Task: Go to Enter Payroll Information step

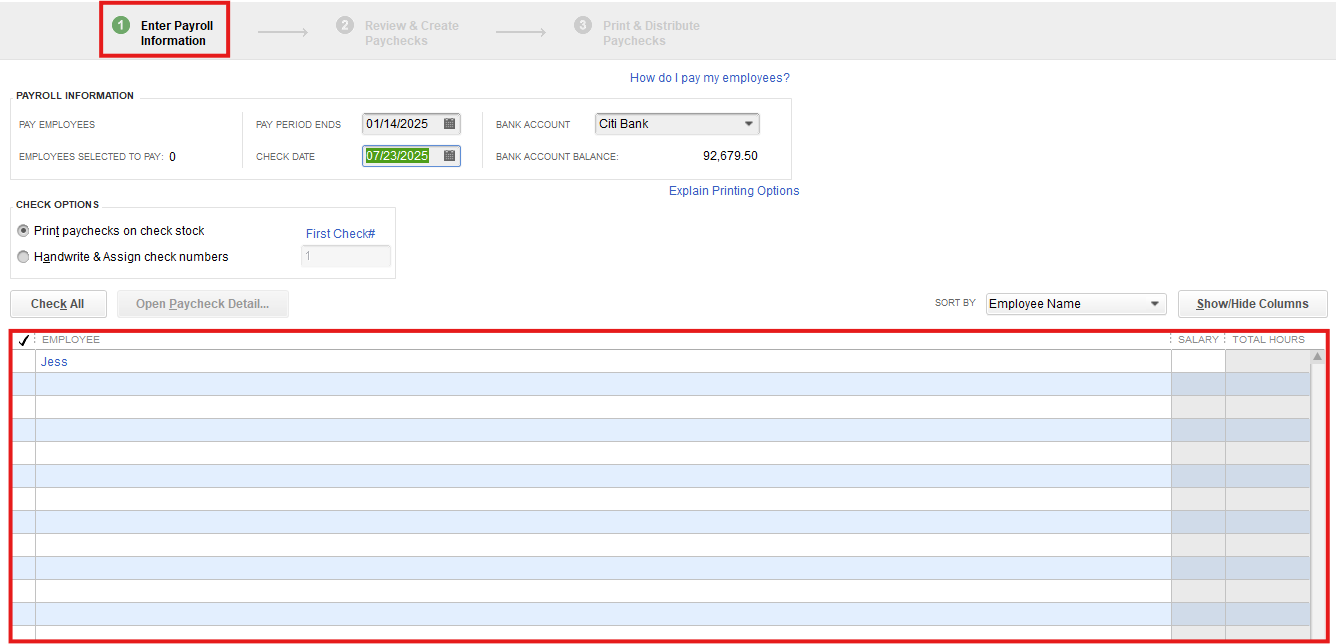Action: point(175,33)
